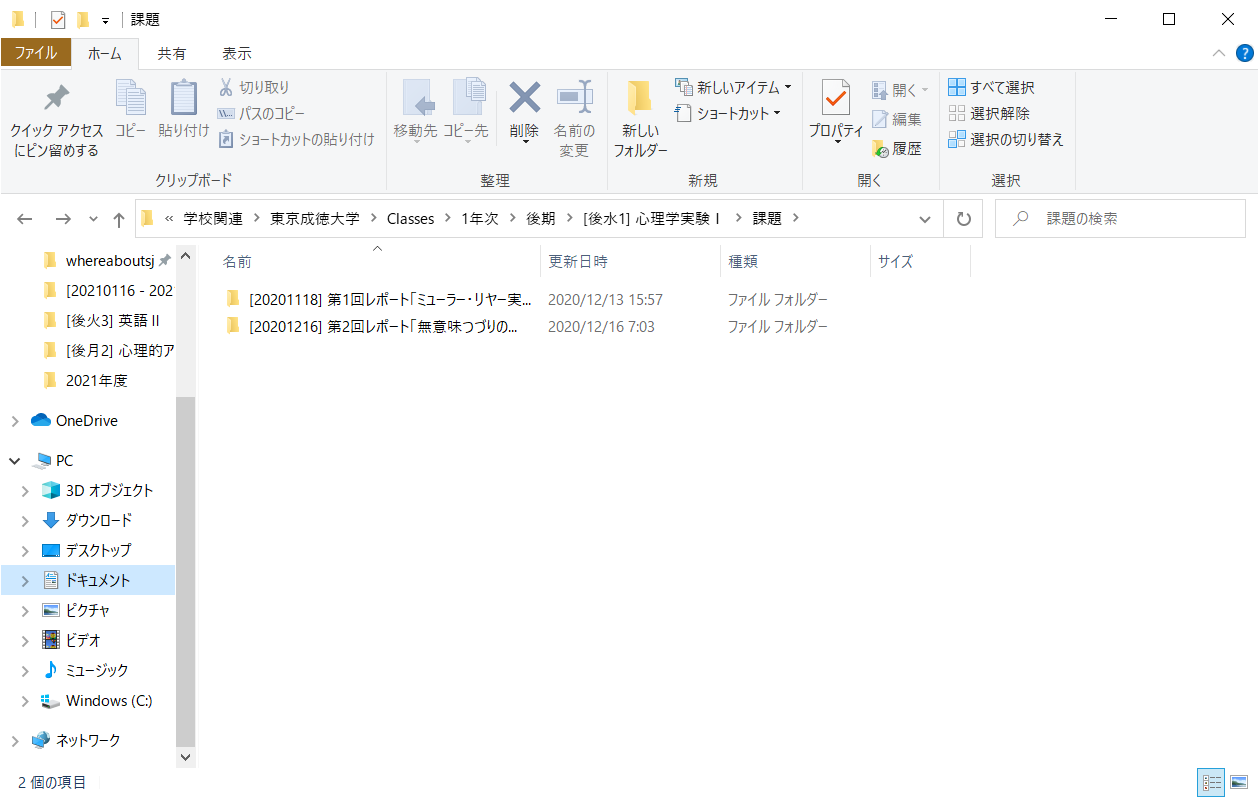The width and height of the screenshot is (1259, 798).
Task: Select the [後火3] 英語 II folder
Action: 112,321
